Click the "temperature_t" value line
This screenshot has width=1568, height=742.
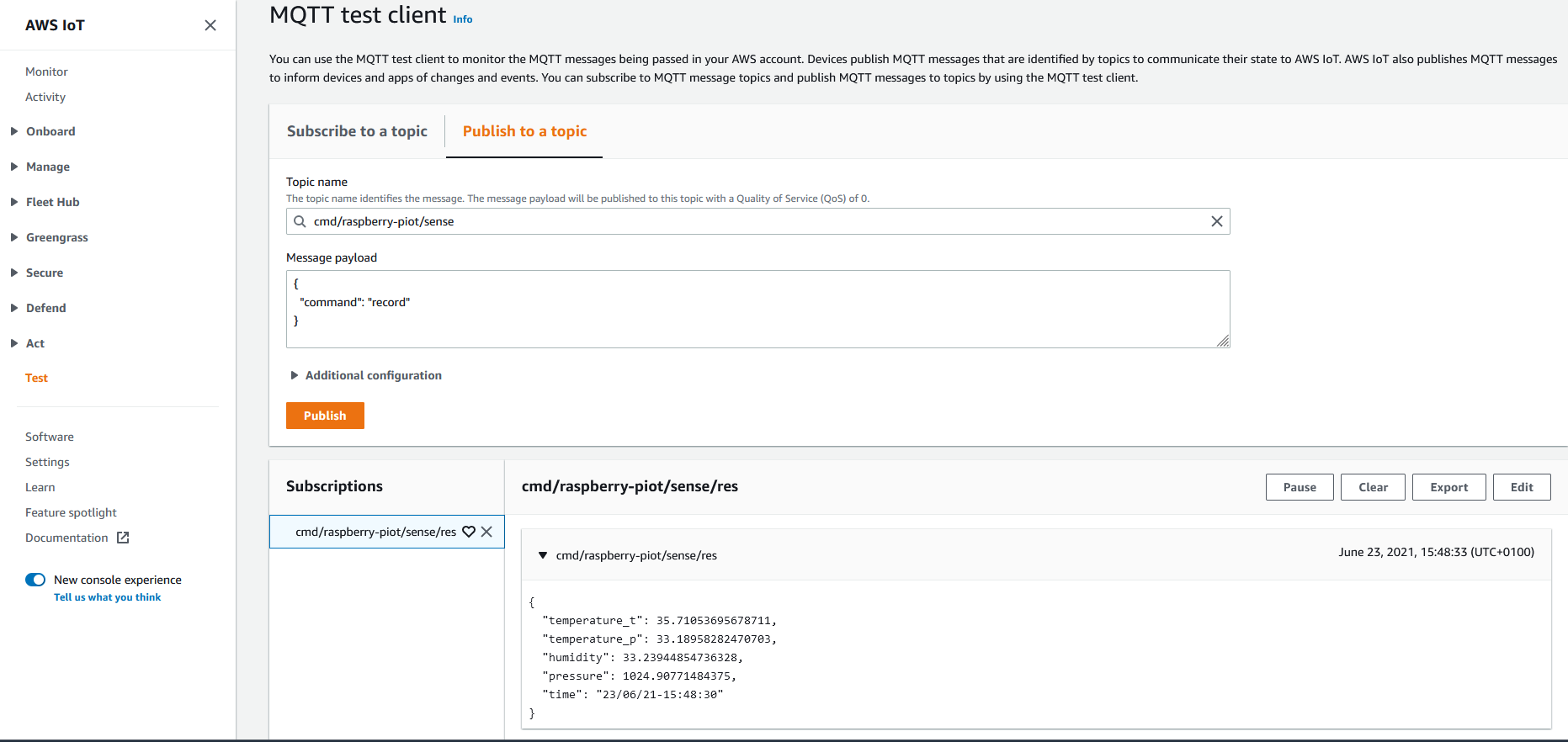(659, 621)
